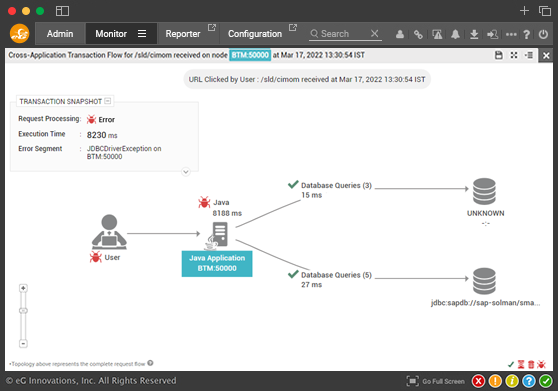Click the alarm bell icon

[x=455, y=34]
